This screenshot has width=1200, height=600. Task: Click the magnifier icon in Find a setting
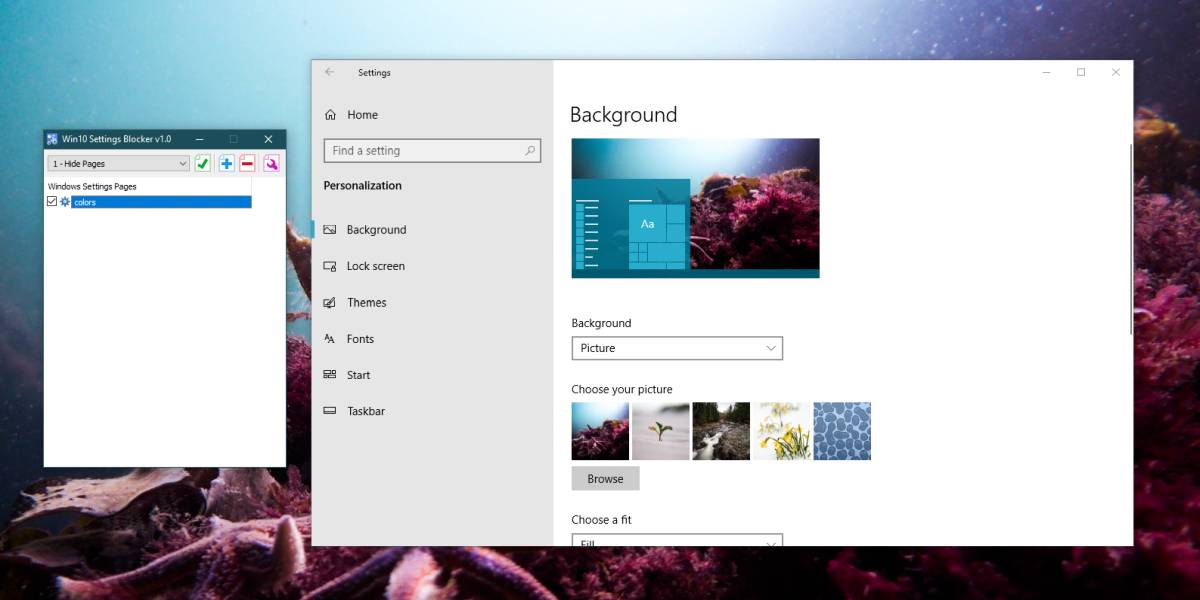coord(530,151)
